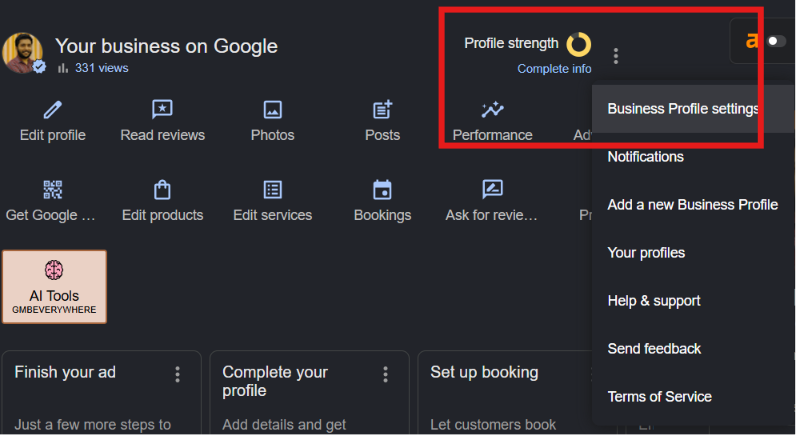Click the Your business on Google heading
Image resolution: width=796 pixels, height=435 pixels.
click(167, 46)
